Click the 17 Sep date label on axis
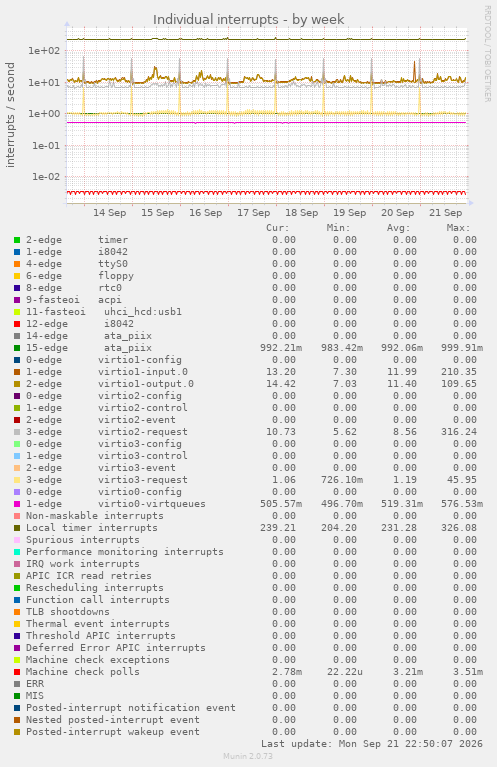The image size is (497, 767). click(253, 213)
